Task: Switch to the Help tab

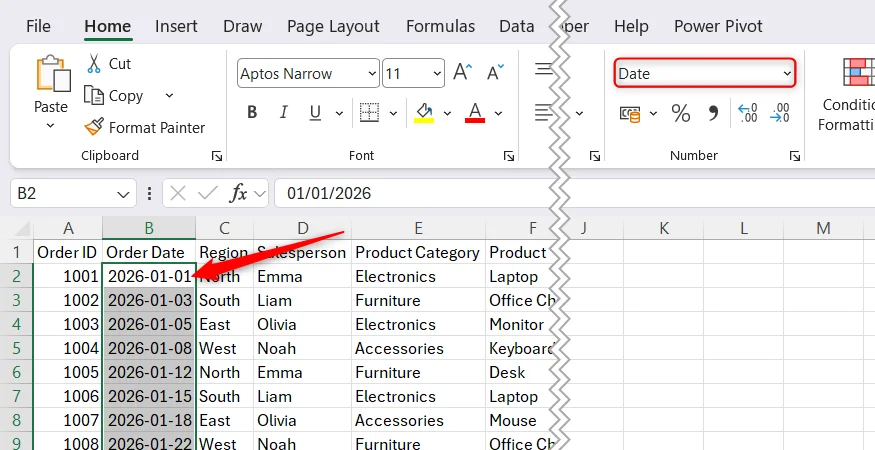Action: (631, 26)
